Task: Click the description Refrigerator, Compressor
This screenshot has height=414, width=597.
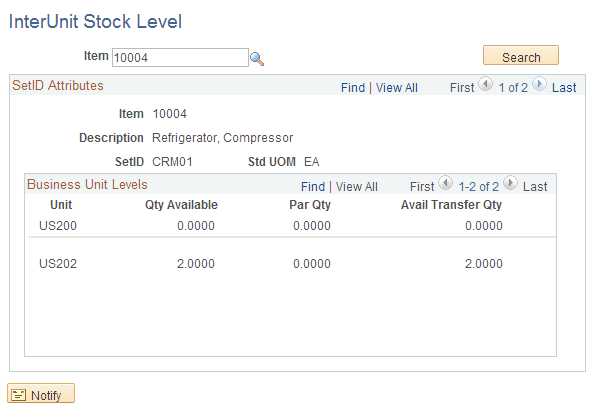Action: [222, 137]
